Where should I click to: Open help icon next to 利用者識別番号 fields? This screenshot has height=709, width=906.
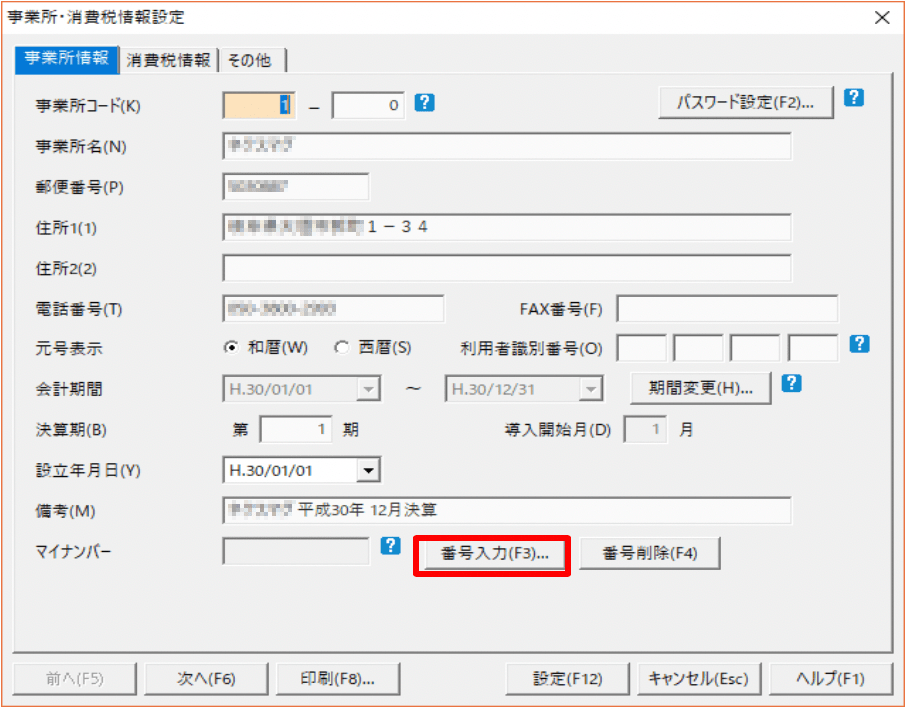(859, 344)
